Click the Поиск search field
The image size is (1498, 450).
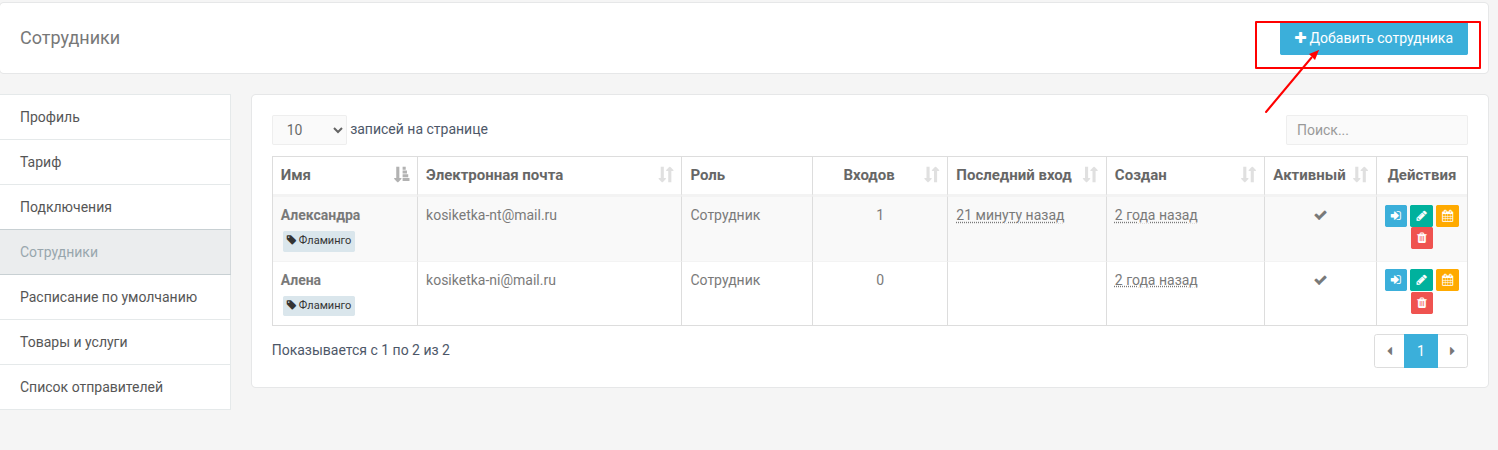(1376, 130)
